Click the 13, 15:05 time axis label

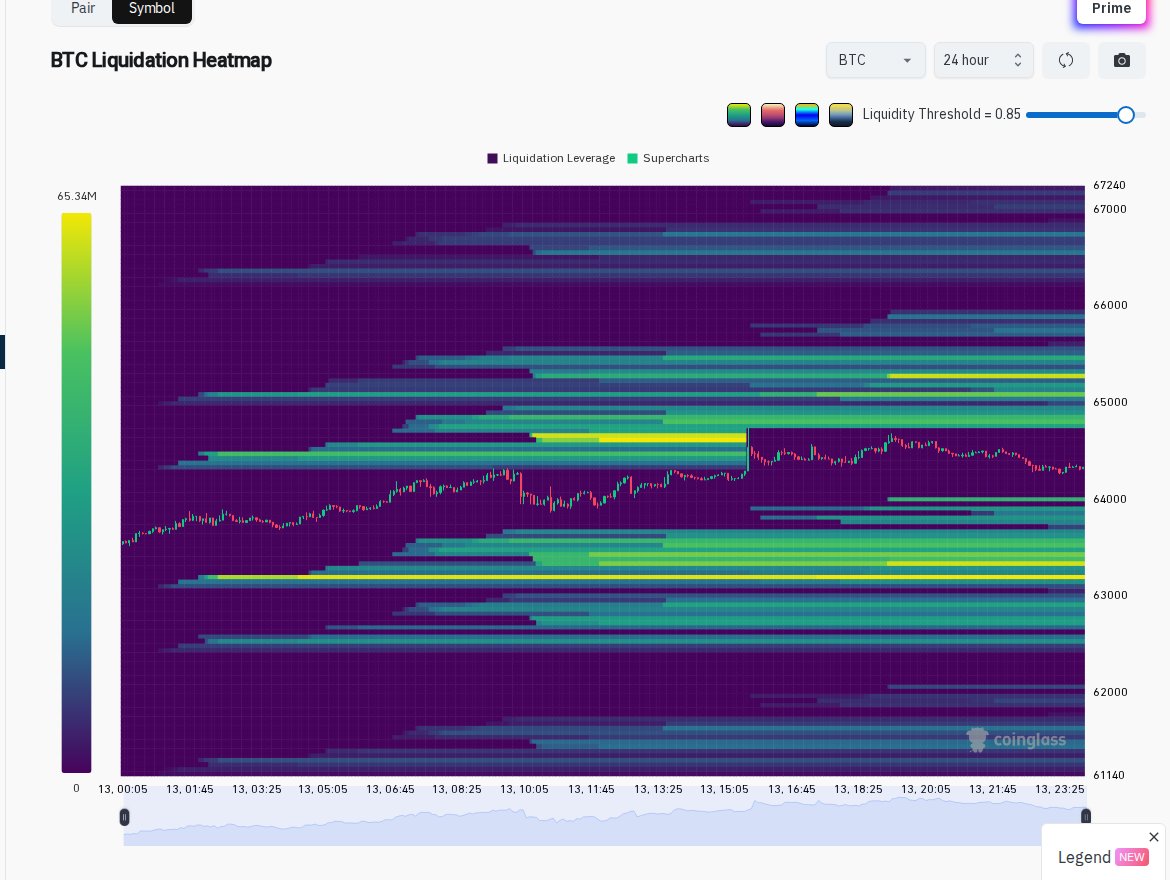[x=724, y=789]
